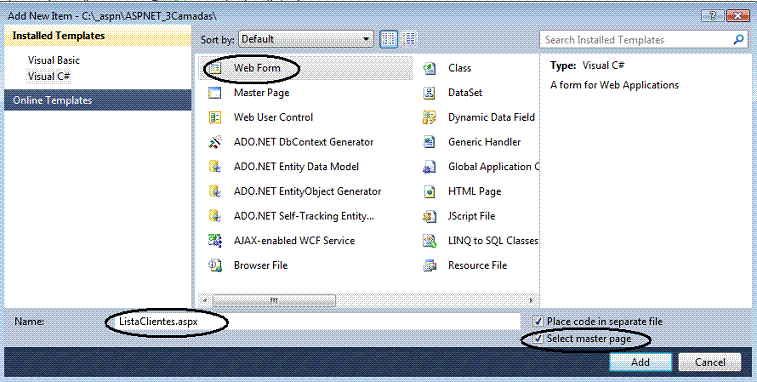The image size is (757, 382).
Task: Click the JScript File icon
Action: (429, 216)
